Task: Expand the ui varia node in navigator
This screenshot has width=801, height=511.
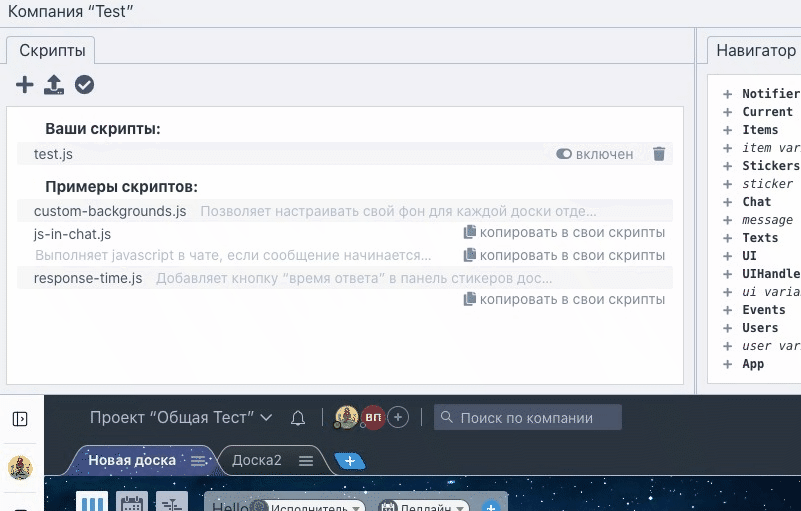Action: (727, 292)
